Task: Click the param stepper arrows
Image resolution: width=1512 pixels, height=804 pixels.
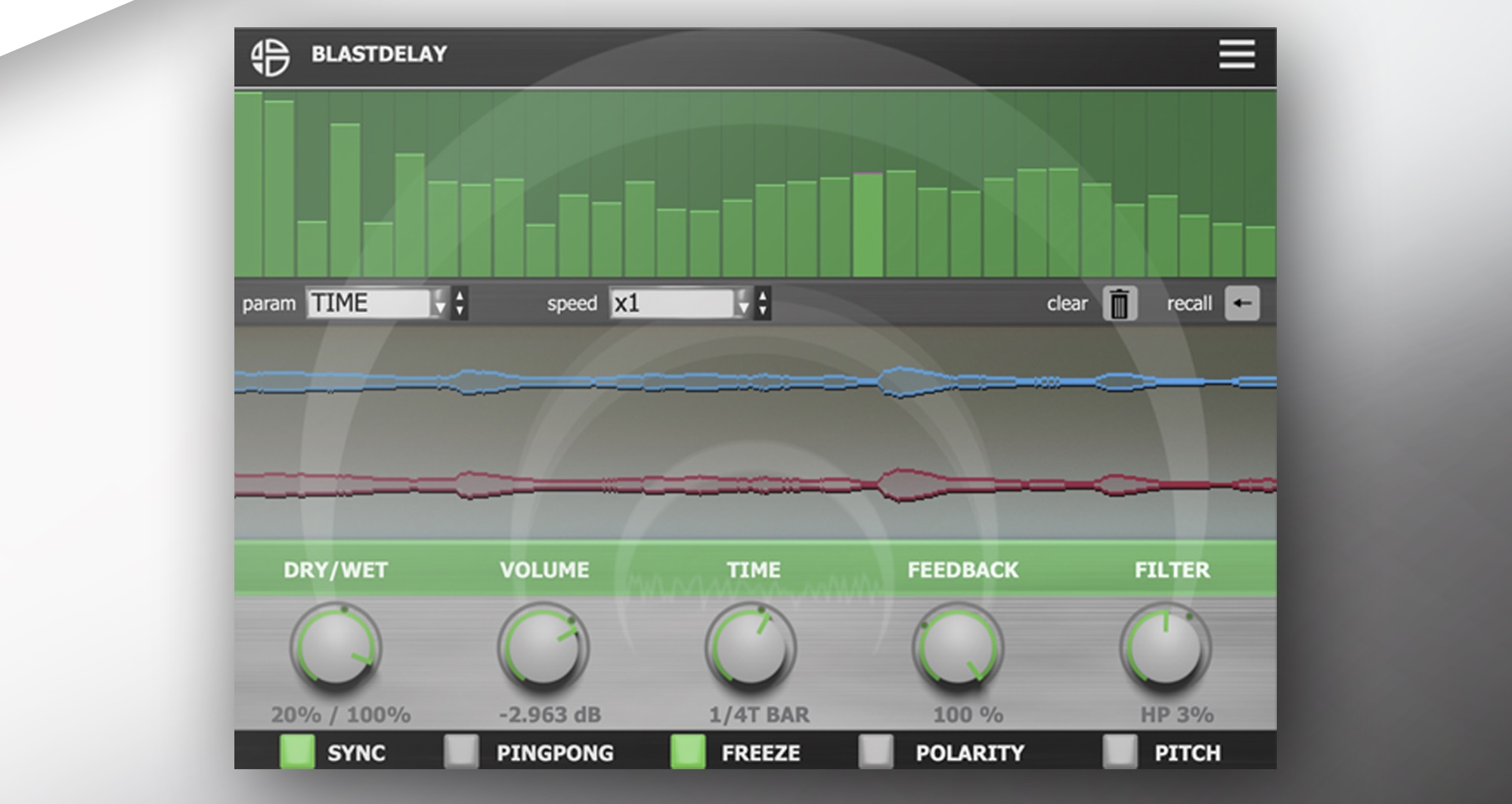Action: click(460, 304)
